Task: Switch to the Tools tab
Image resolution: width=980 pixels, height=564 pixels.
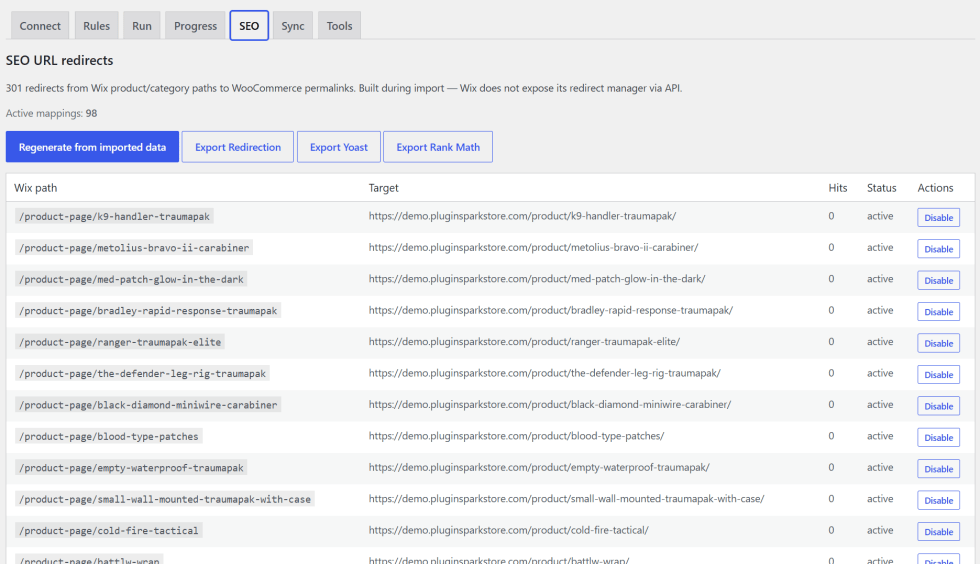Action: [339, 26]
